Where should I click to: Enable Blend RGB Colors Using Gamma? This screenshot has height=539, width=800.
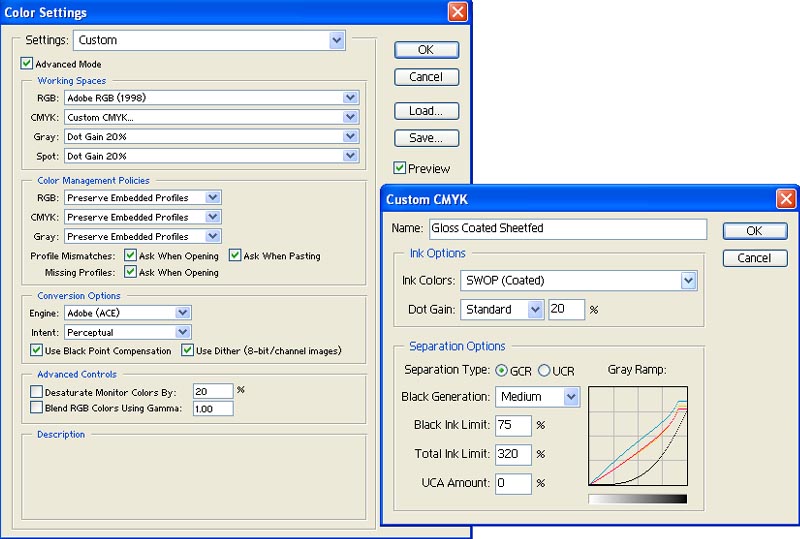(x=37, y=408)
